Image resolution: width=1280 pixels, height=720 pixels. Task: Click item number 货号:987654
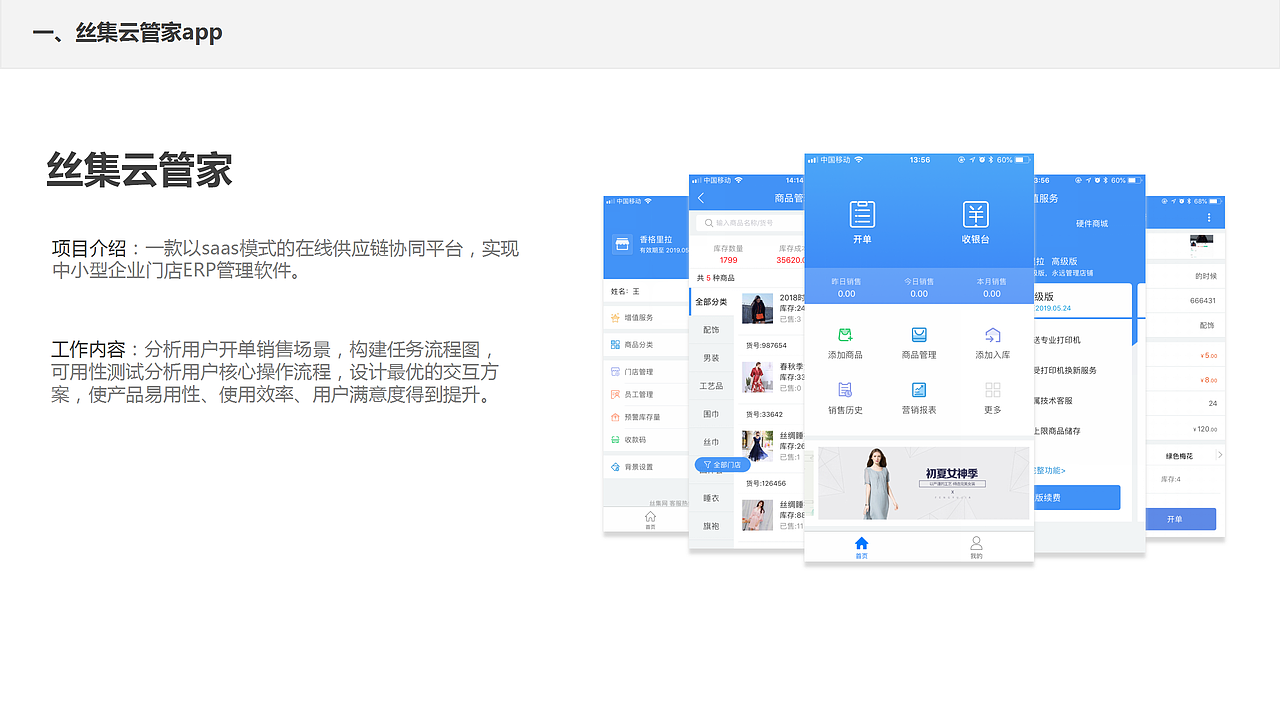point(766,345)
